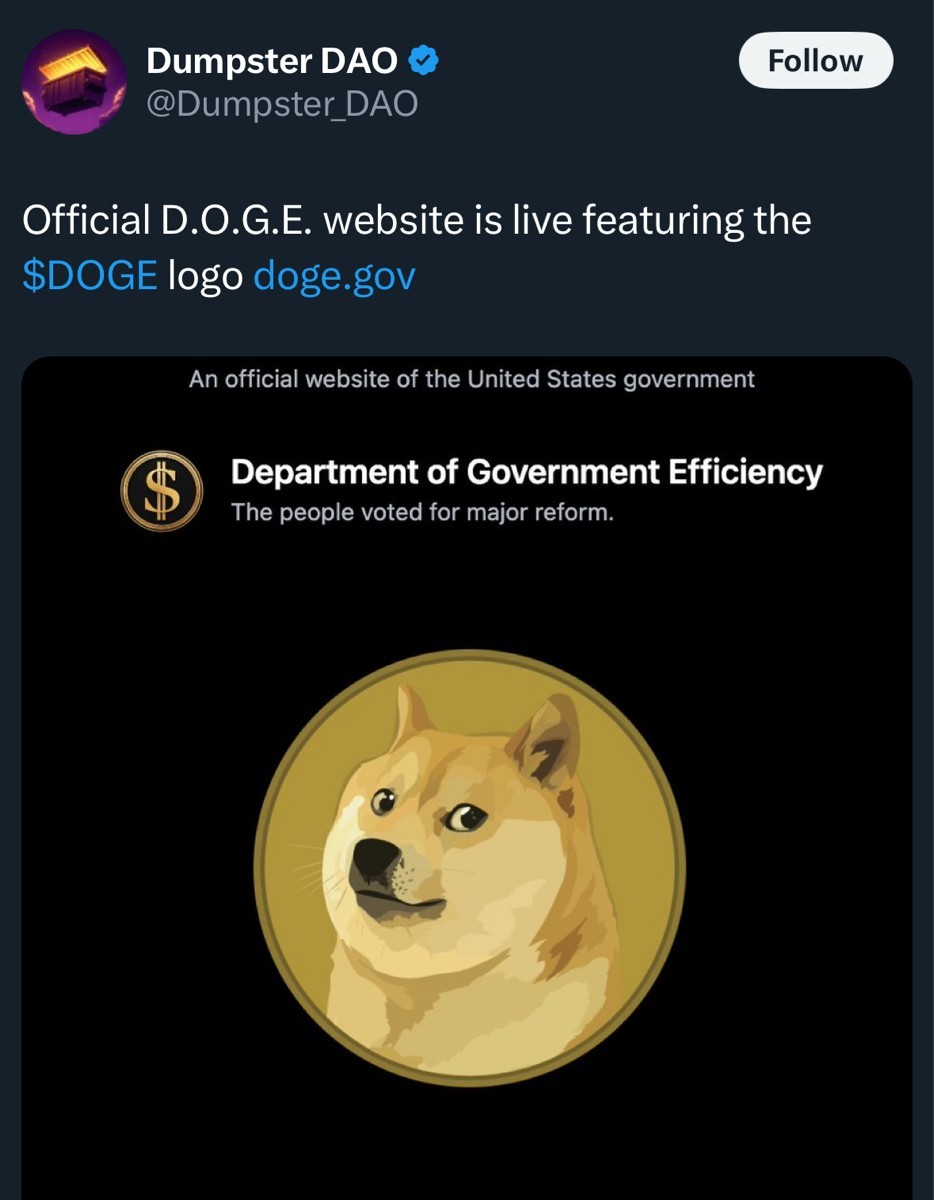
Task: Click the word 'logo' in the tweet
Action: [206, 278]
